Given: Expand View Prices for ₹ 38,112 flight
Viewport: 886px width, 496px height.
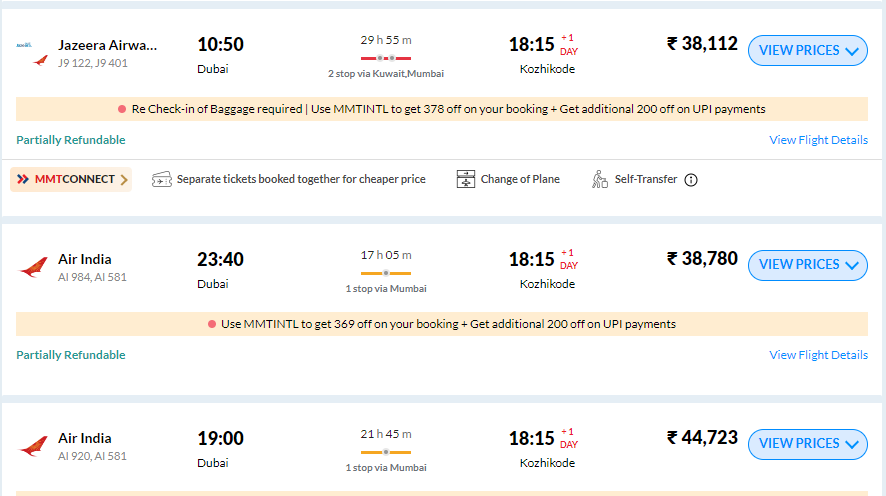Looking at the screenshot, I should pyautogui.click(x=807, y=50).
